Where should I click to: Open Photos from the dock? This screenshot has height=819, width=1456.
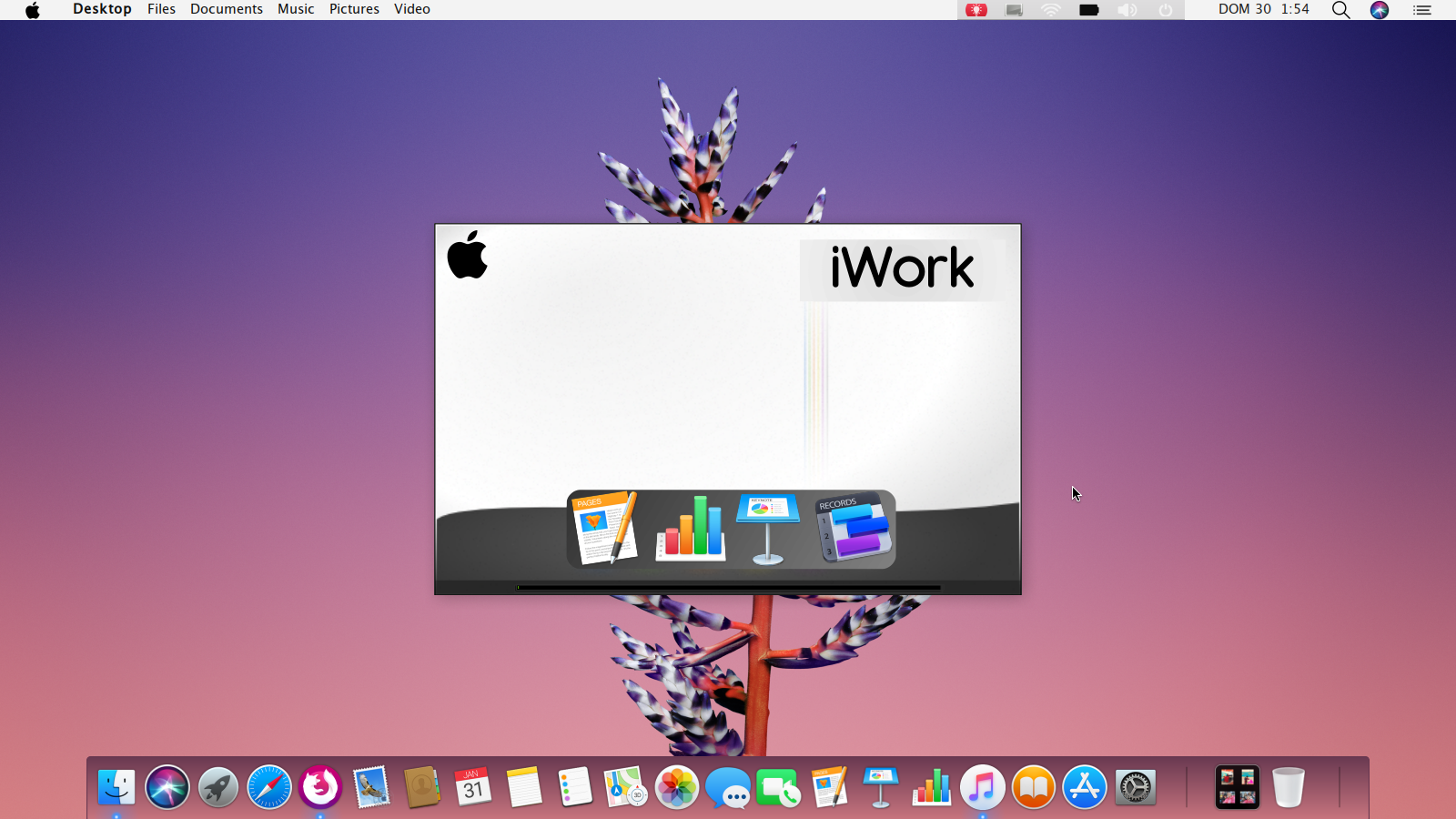pos(677,787)
